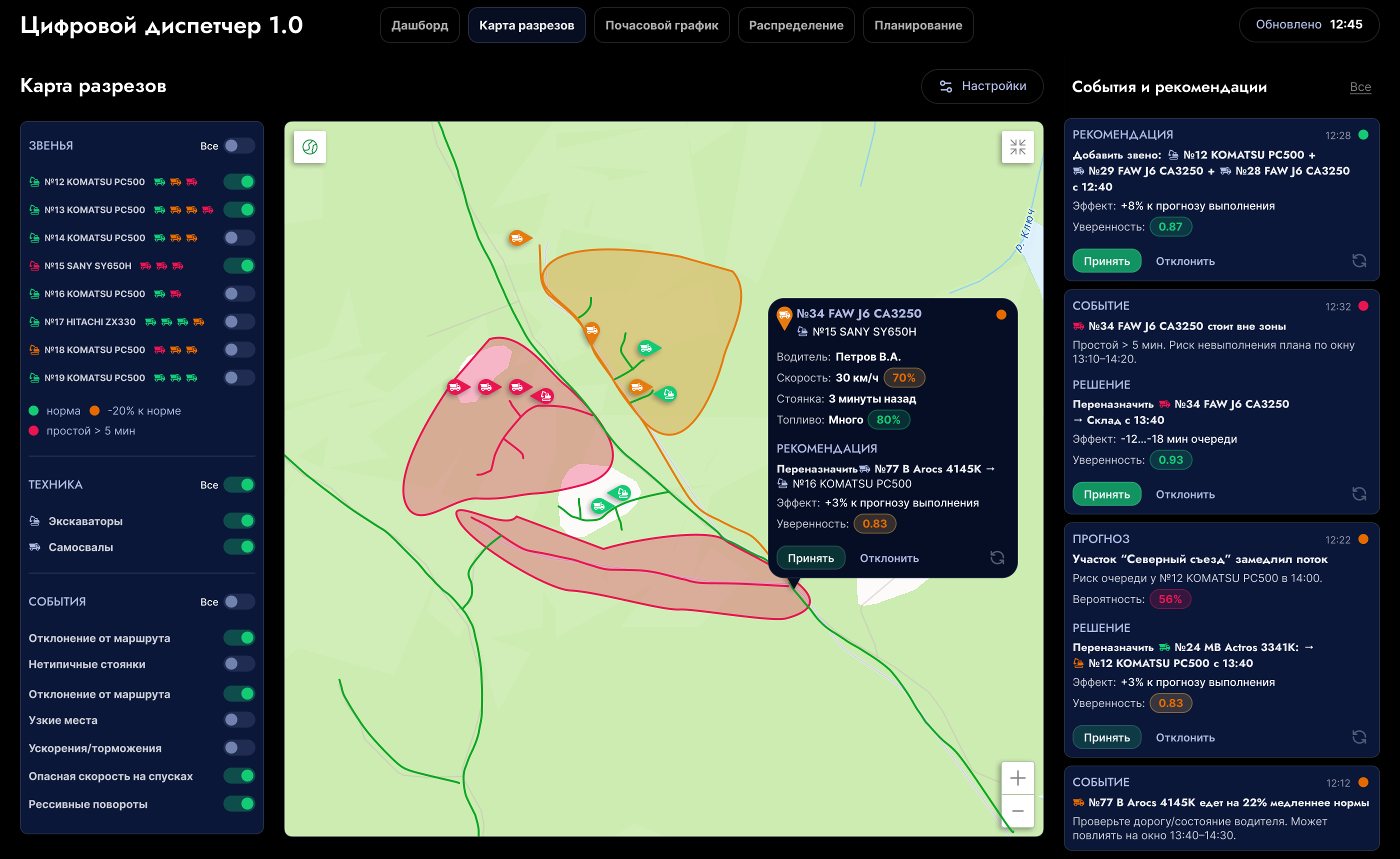Click the 'Рессивные повороты' event label
Image resolution: width=1400 pixels, height=859 pixels.
click(x=88, y=804)
